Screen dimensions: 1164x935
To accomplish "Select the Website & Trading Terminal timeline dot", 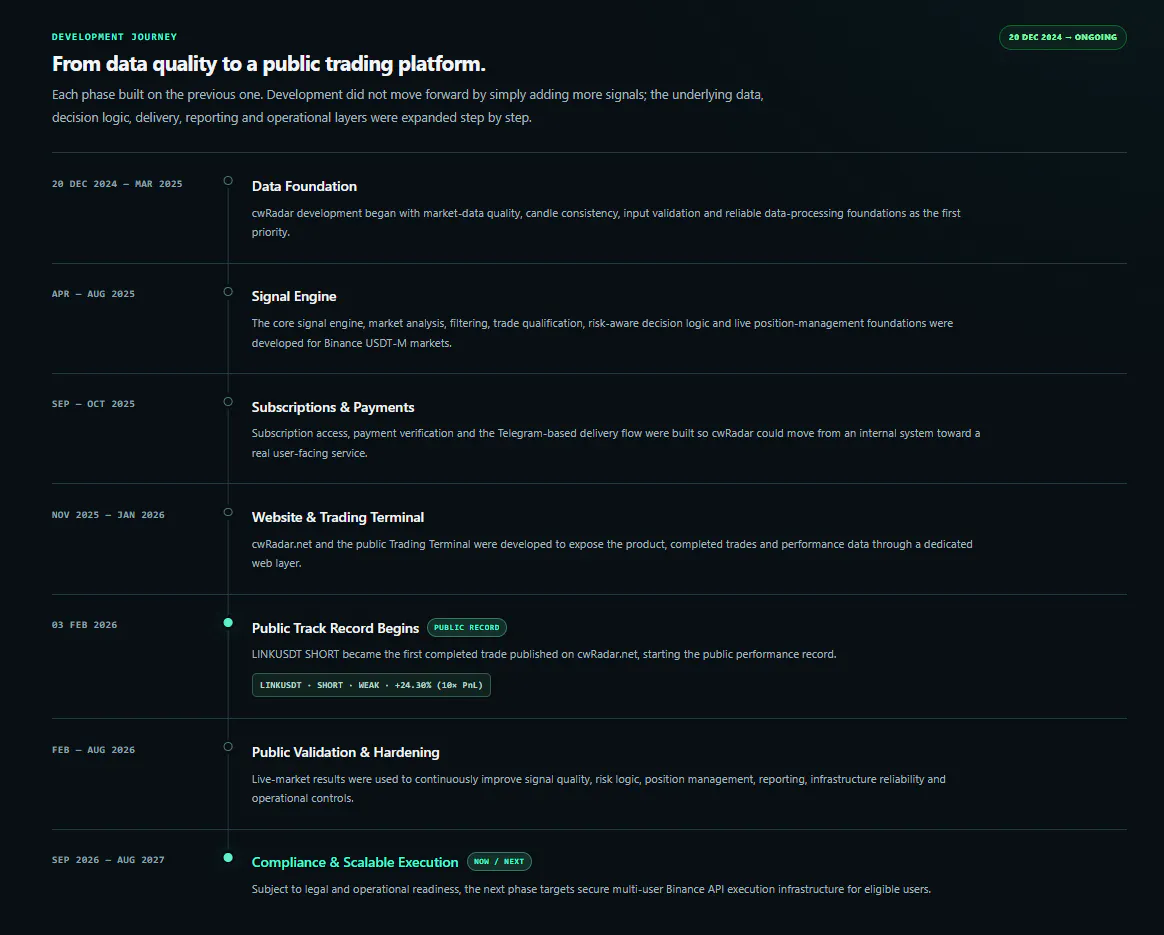I will tap(228, 512).
